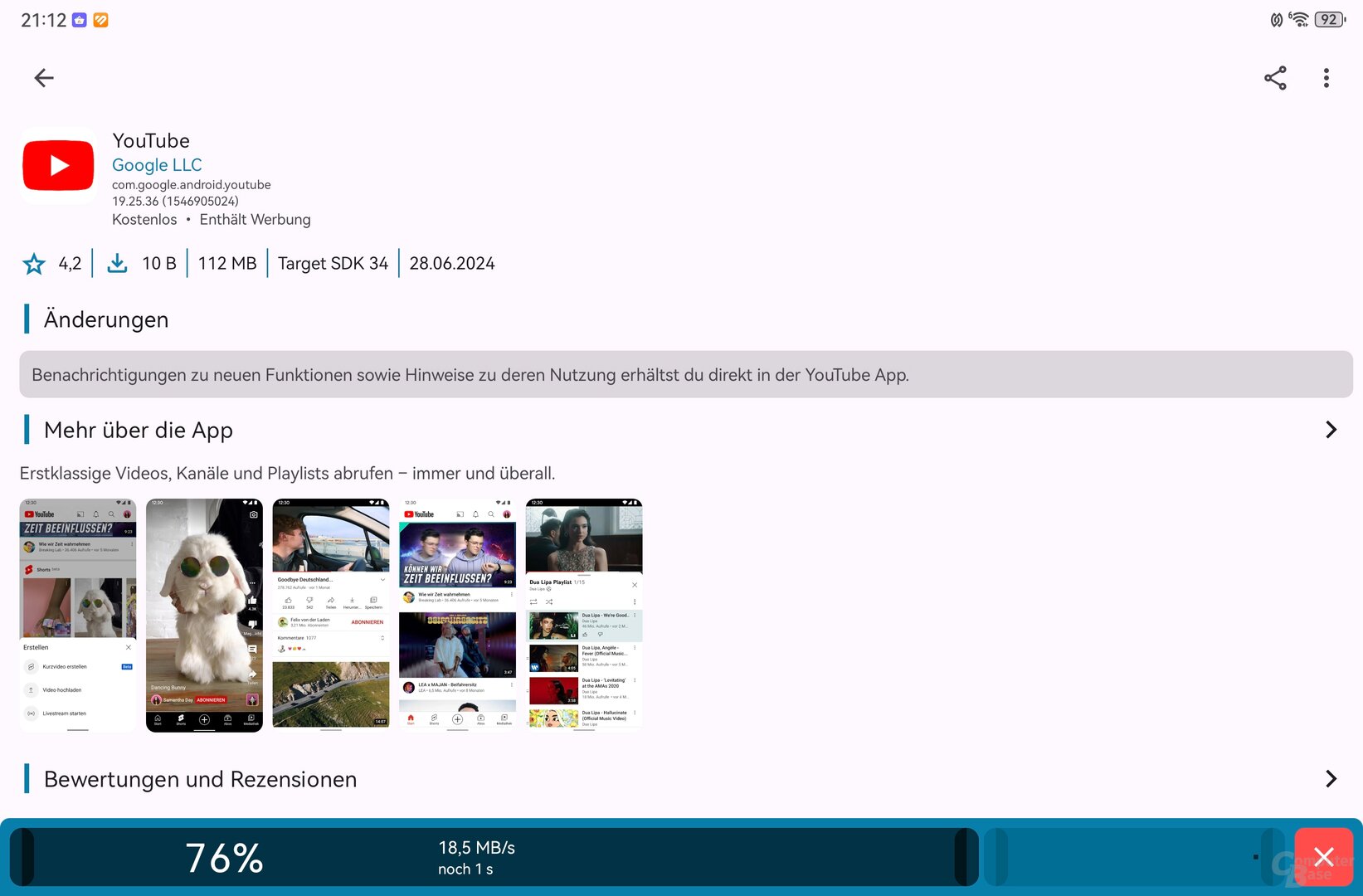Viewport: 1363px width, 896px height.
Task: Tap the Target SDK 34 label
Action: coord(333,264)
